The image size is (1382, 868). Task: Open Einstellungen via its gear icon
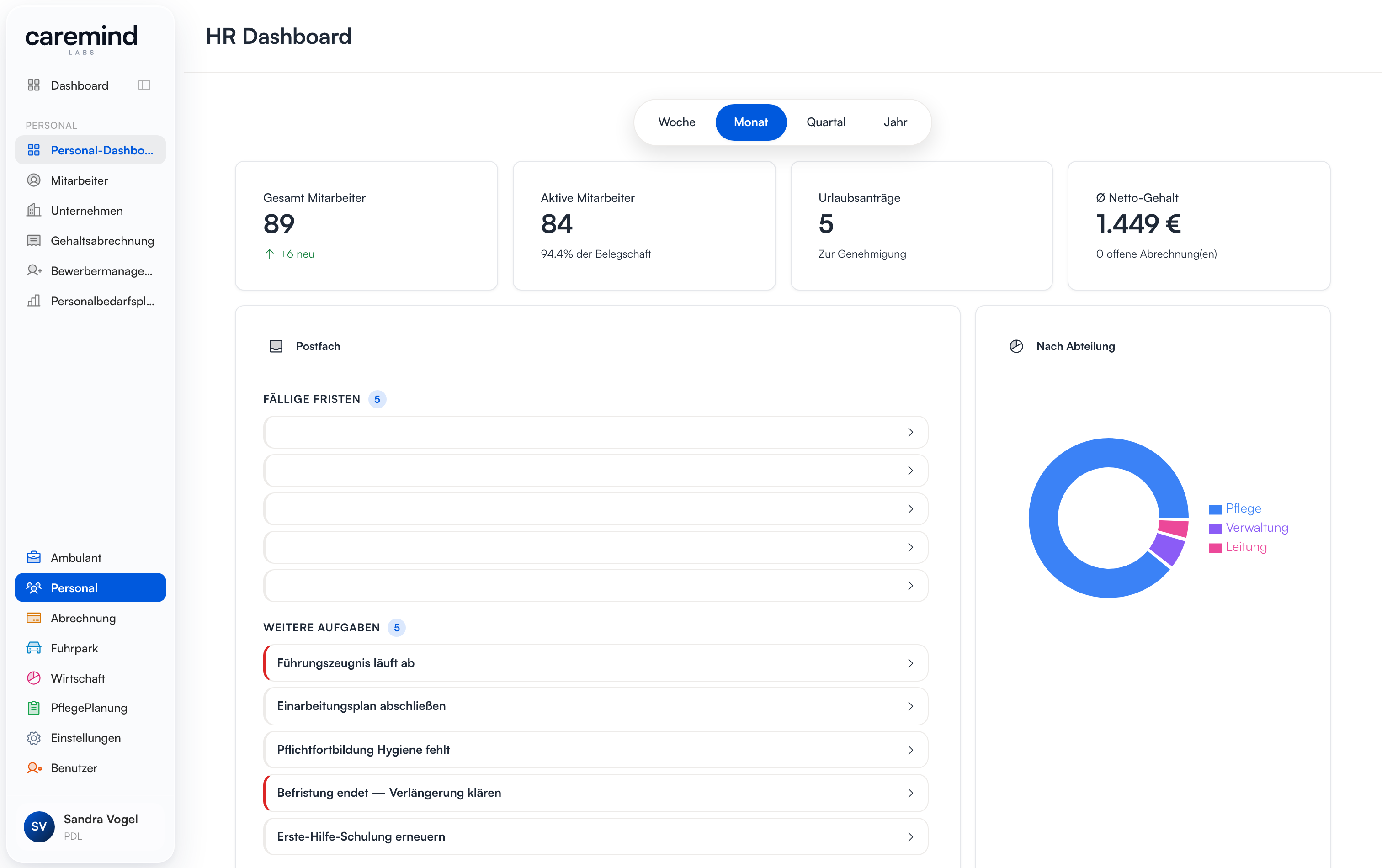pos(34,738)
